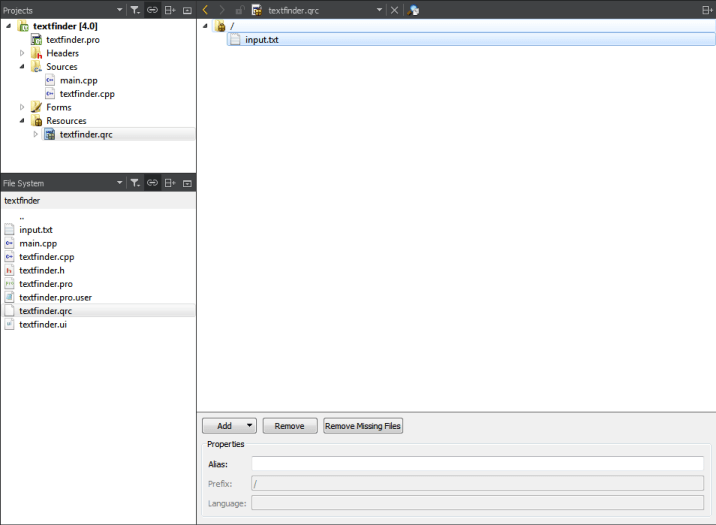Select textfinder.cpp under Sources

87,94
